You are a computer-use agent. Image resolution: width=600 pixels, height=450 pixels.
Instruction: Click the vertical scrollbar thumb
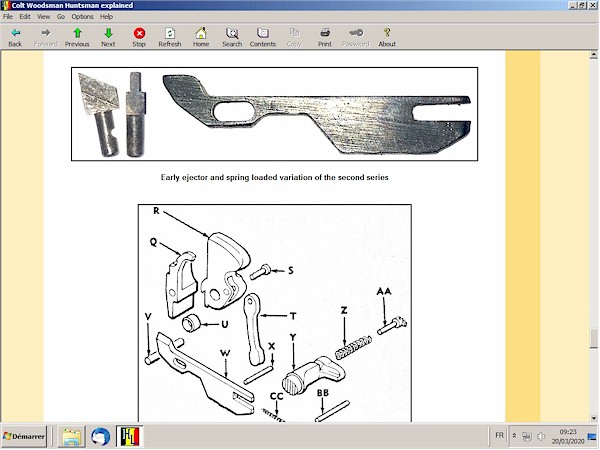(x=593, y=338)
